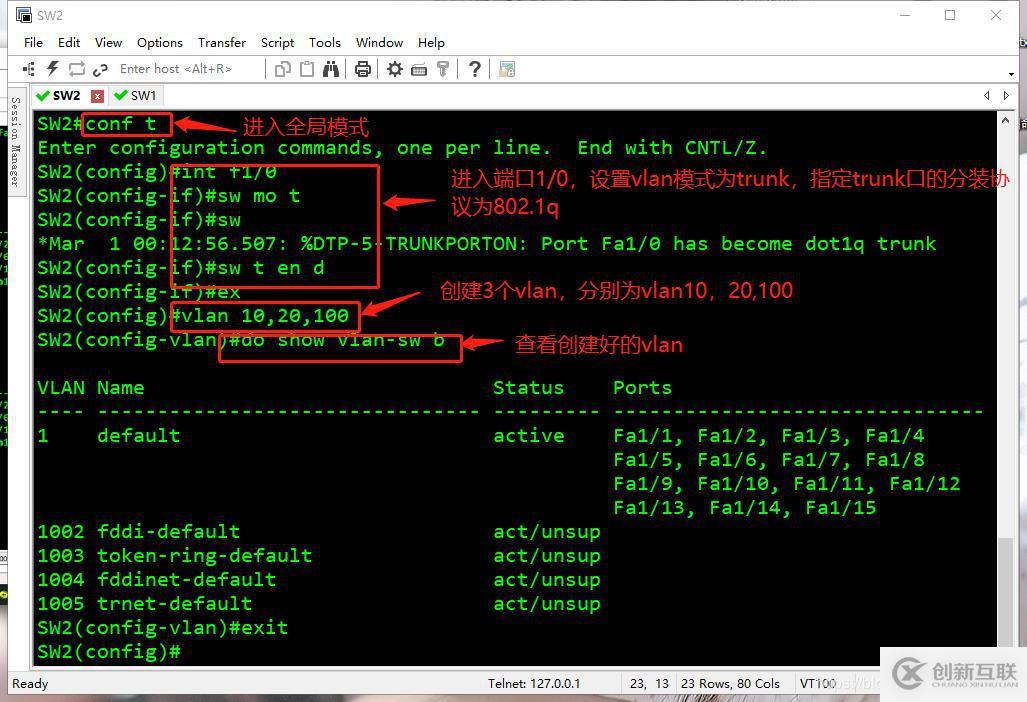Click terminal scrollbar up arrow
1027x702 pixels.
(1005, 120)
